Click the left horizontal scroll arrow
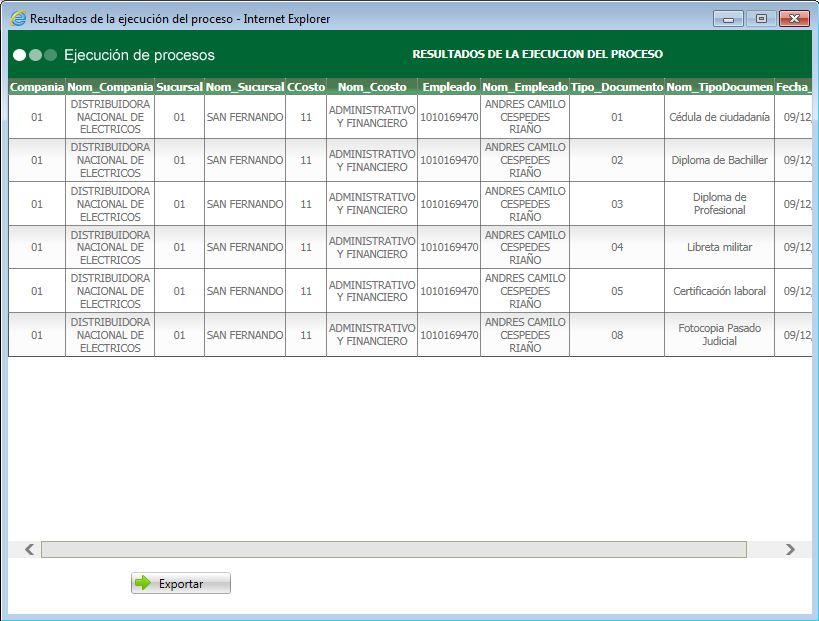Image resolution: width=819 pixels, height=621 pixels. [x=26, y=549]
